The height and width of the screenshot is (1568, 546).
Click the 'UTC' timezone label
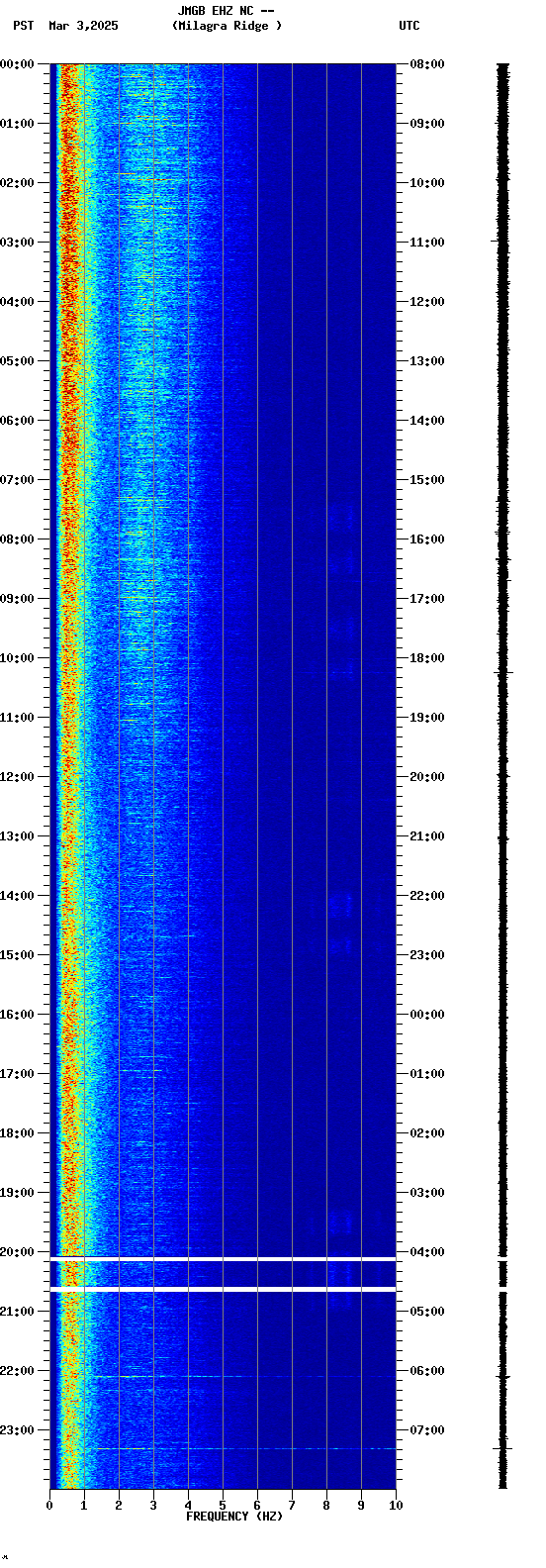[x=409, y=26]
